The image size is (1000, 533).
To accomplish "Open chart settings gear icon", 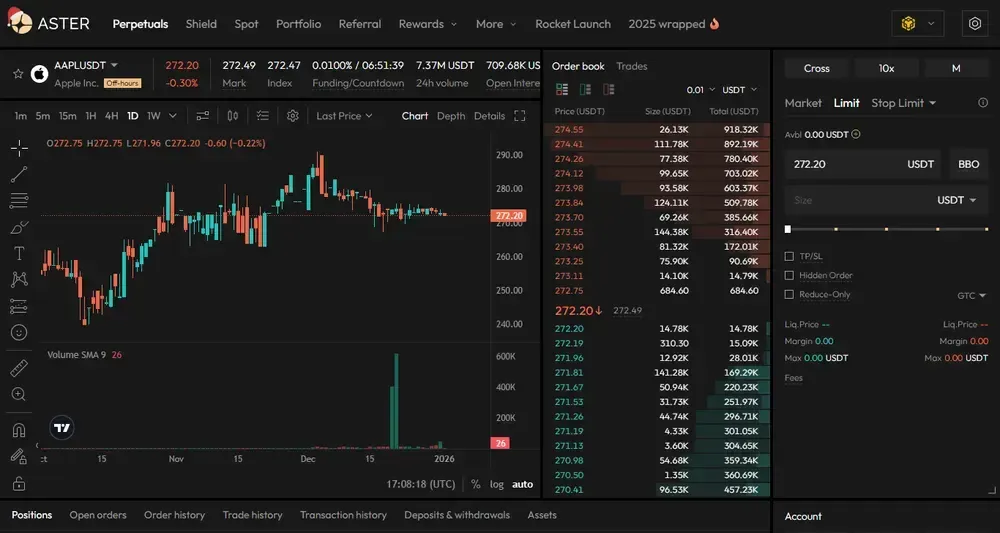I will [x=293, y=116].
